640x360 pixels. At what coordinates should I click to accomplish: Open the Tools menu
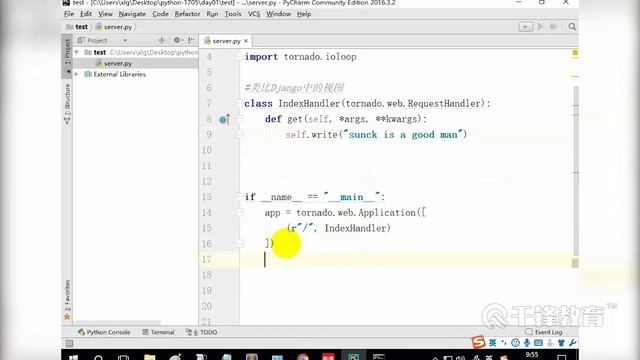(233, 14)
